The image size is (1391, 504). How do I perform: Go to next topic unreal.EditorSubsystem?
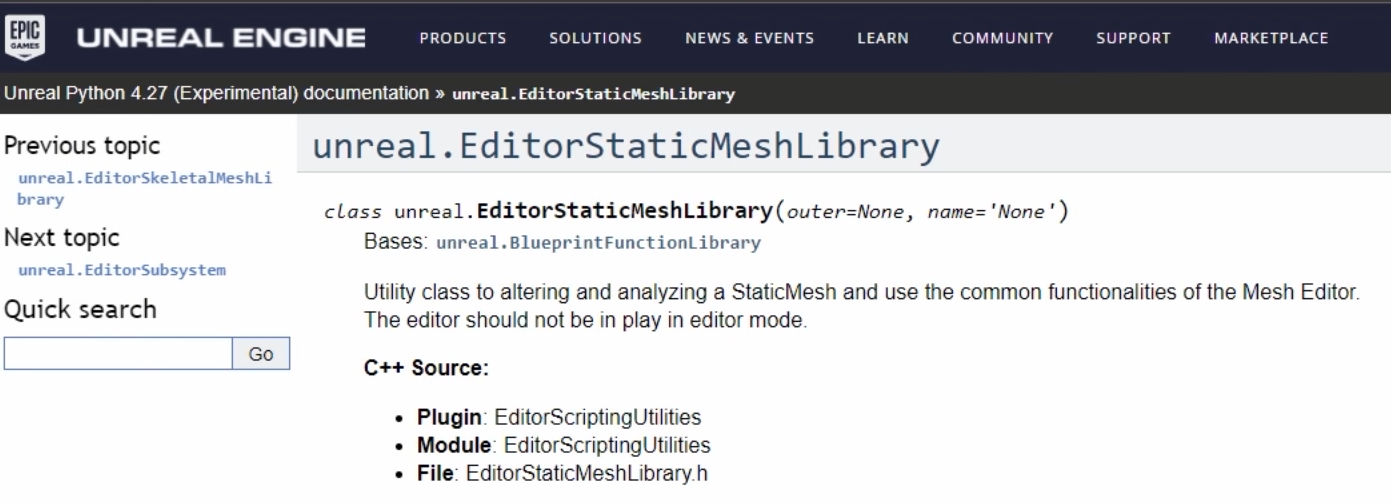pyautogui.click(x=122, y=270)
